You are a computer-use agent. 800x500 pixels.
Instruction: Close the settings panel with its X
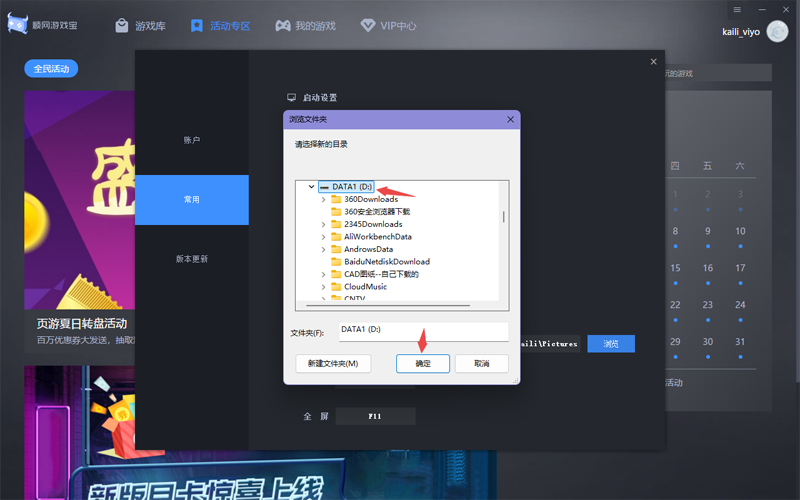pos(654,62)
